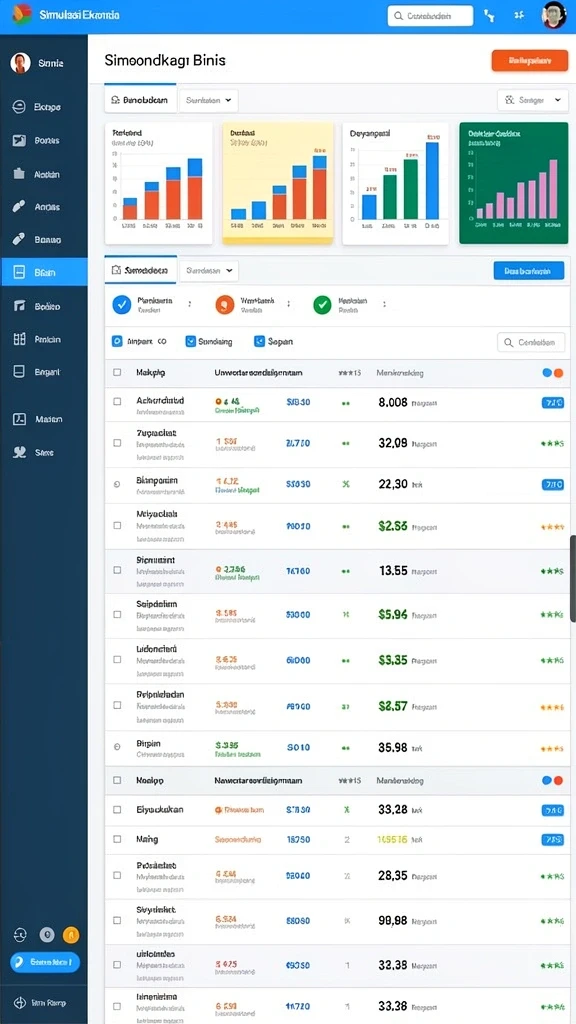Tick the checkbox in the $3.35 row
The height and width of the screenshot is (1024, 576).
click(117, 660)
